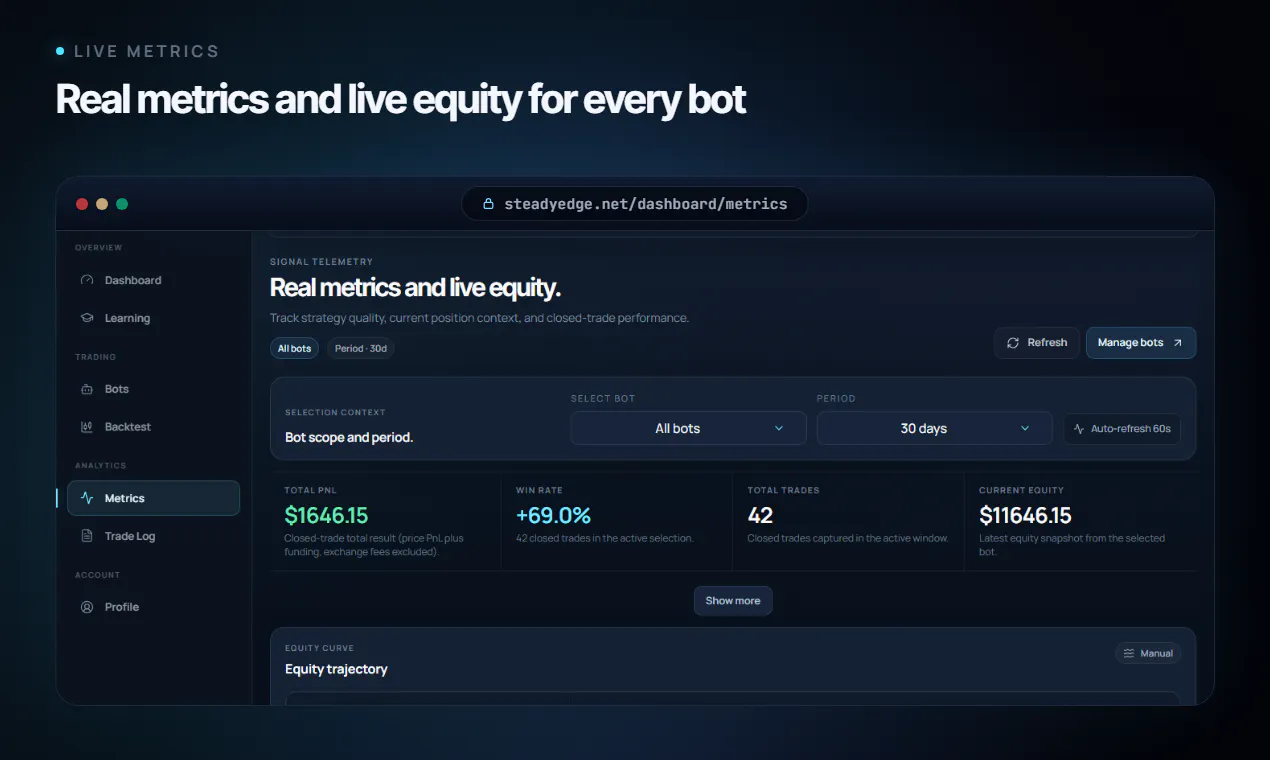Toggle the Manual equity curve mode
This screenshot has width=1270, height=760.
[1148, 653]
